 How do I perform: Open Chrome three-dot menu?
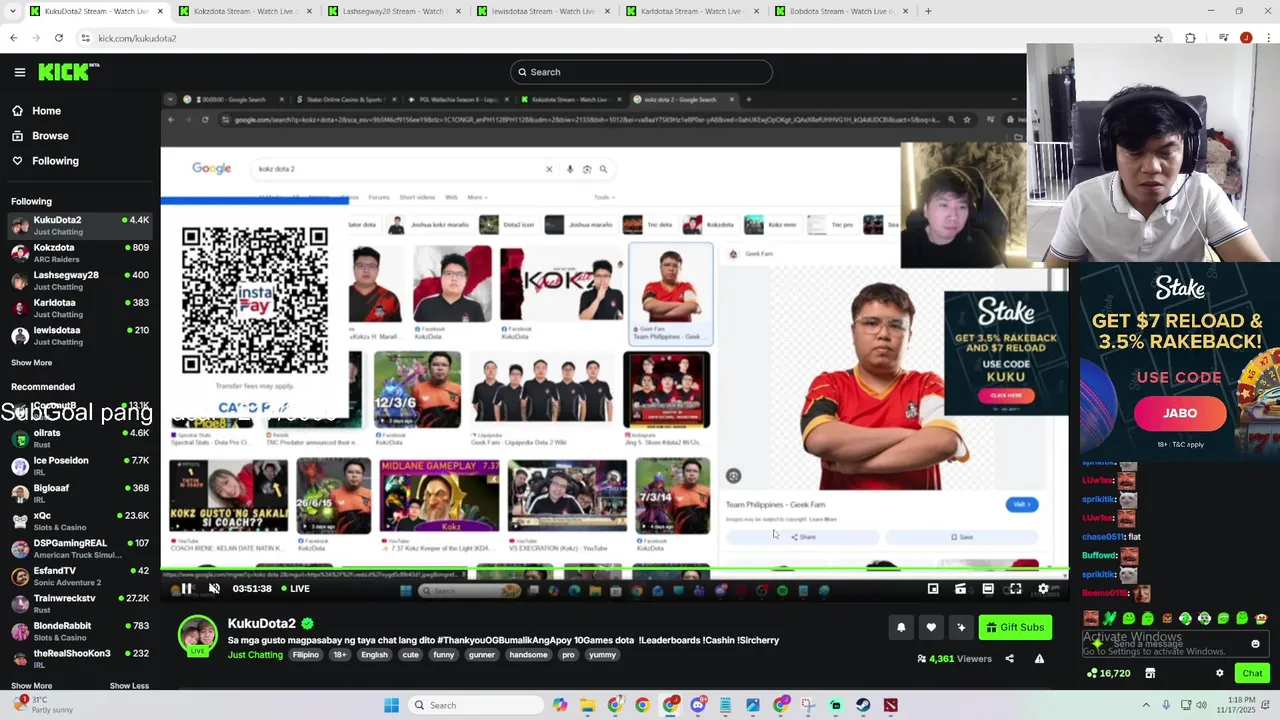coord(1268,38)
